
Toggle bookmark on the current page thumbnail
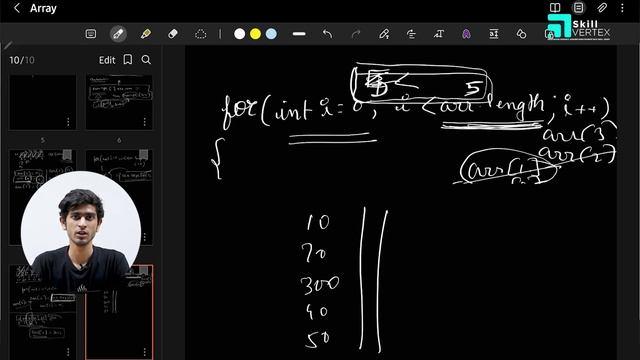pyautogui.click(x=144, y=271)
